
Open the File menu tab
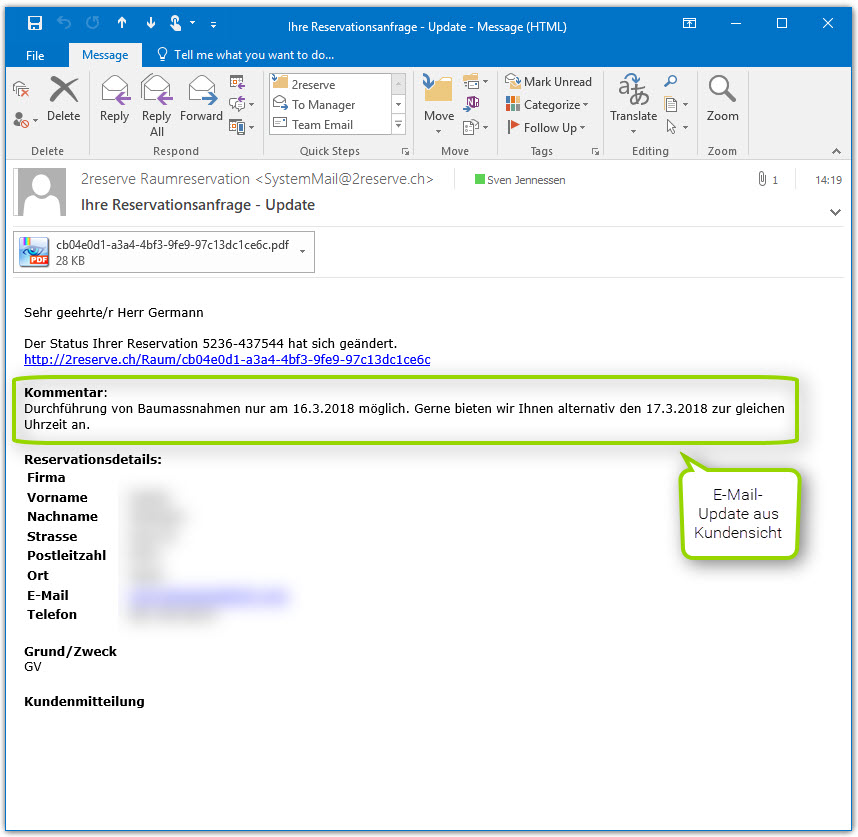(35, 55)
